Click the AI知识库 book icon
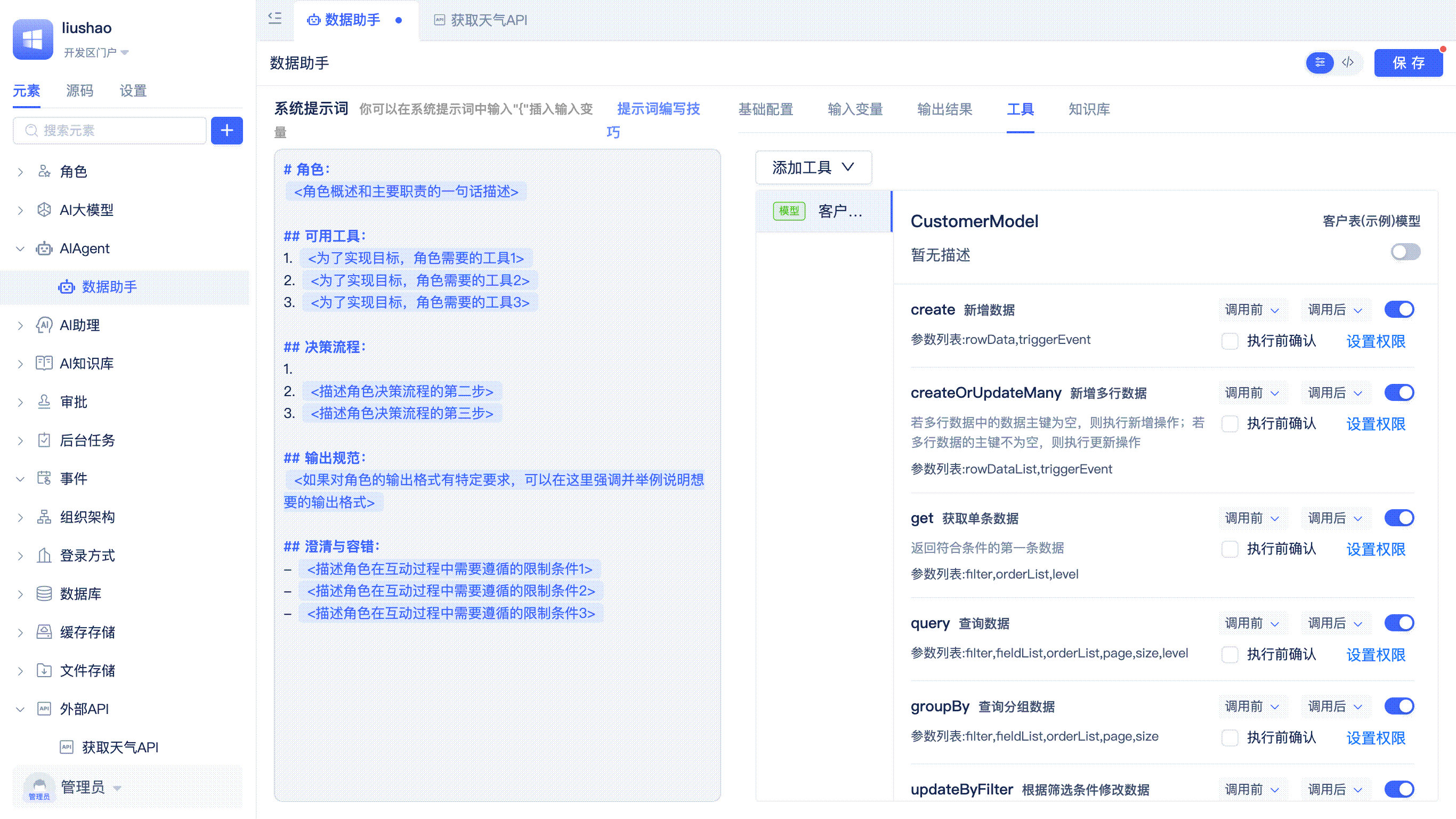Viewport: 1456px width, 819px height. click(44, 363)
